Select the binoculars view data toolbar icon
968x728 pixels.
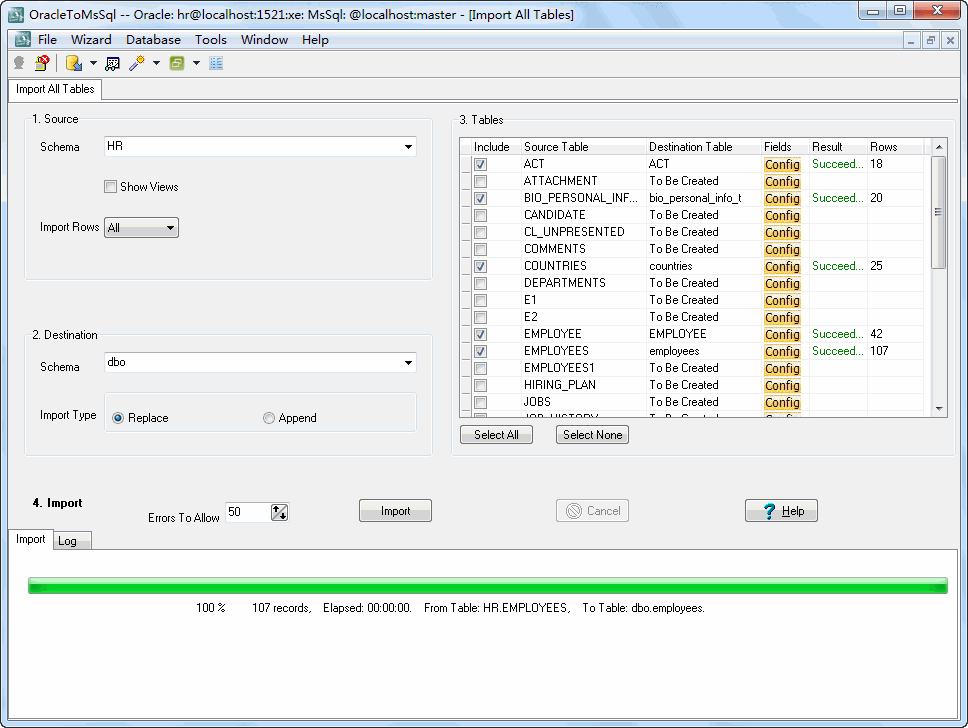coord(112,61)
